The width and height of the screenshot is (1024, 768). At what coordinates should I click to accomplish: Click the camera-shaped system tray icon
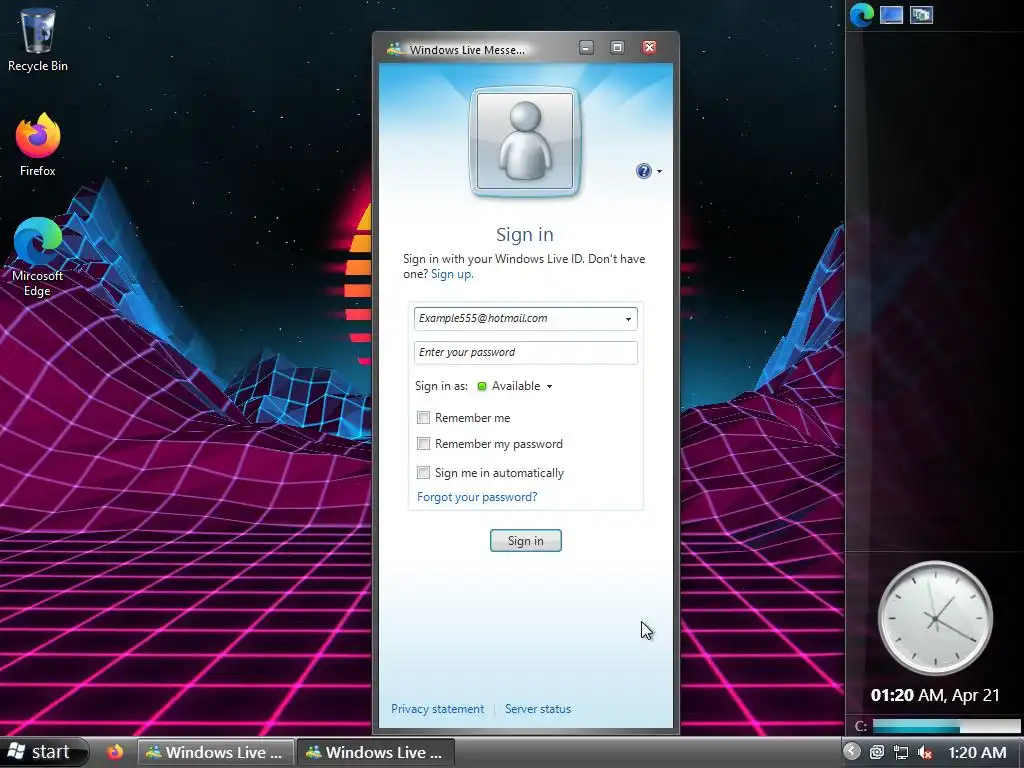[x=876, y=752]
